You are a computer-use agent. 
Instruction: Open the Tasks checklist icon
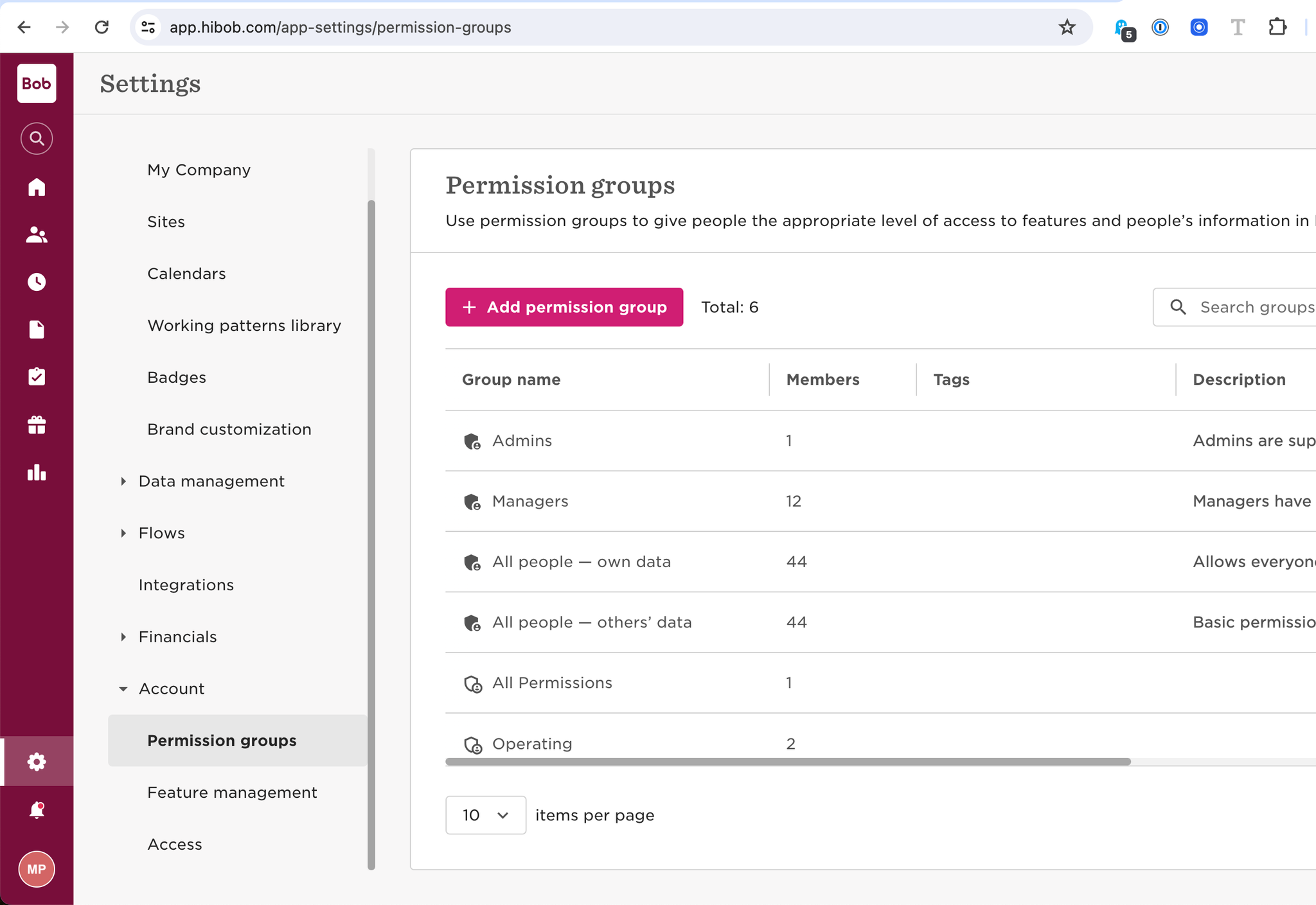[37, 376]
